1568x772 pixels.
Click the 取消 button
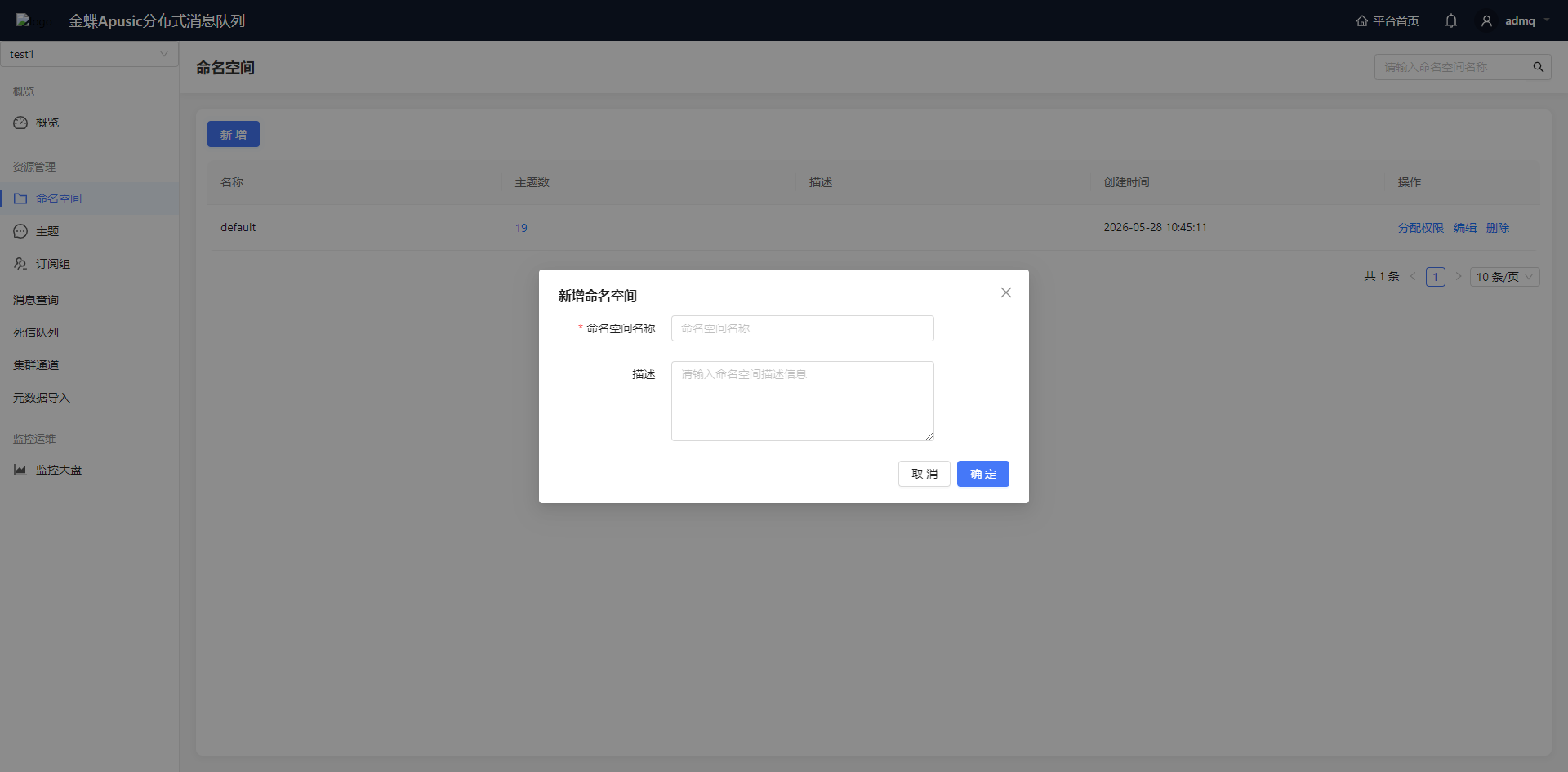924,474
